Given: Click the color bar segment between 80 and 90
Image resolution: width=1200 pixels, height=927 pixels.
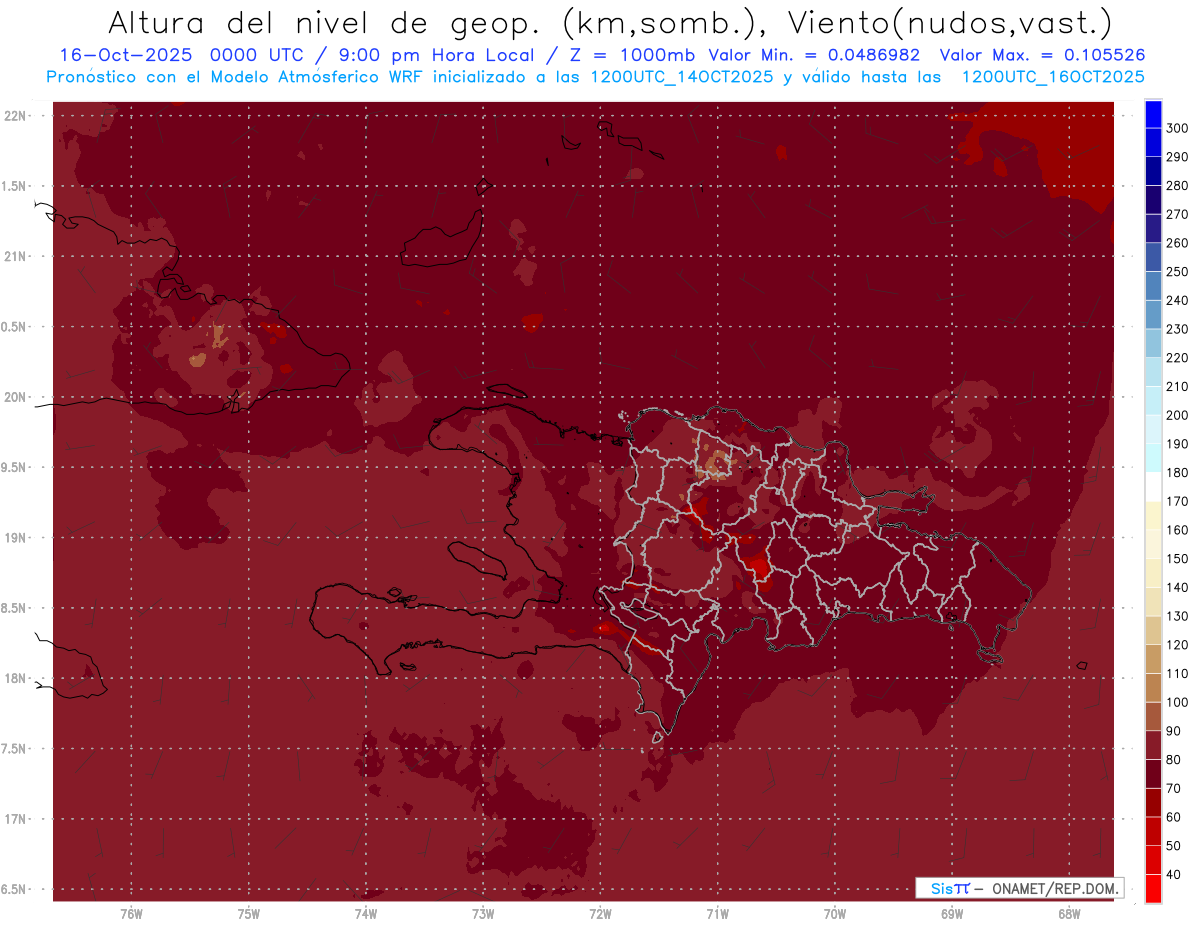Looking at the screenshot, I should tap(1153, 746).
